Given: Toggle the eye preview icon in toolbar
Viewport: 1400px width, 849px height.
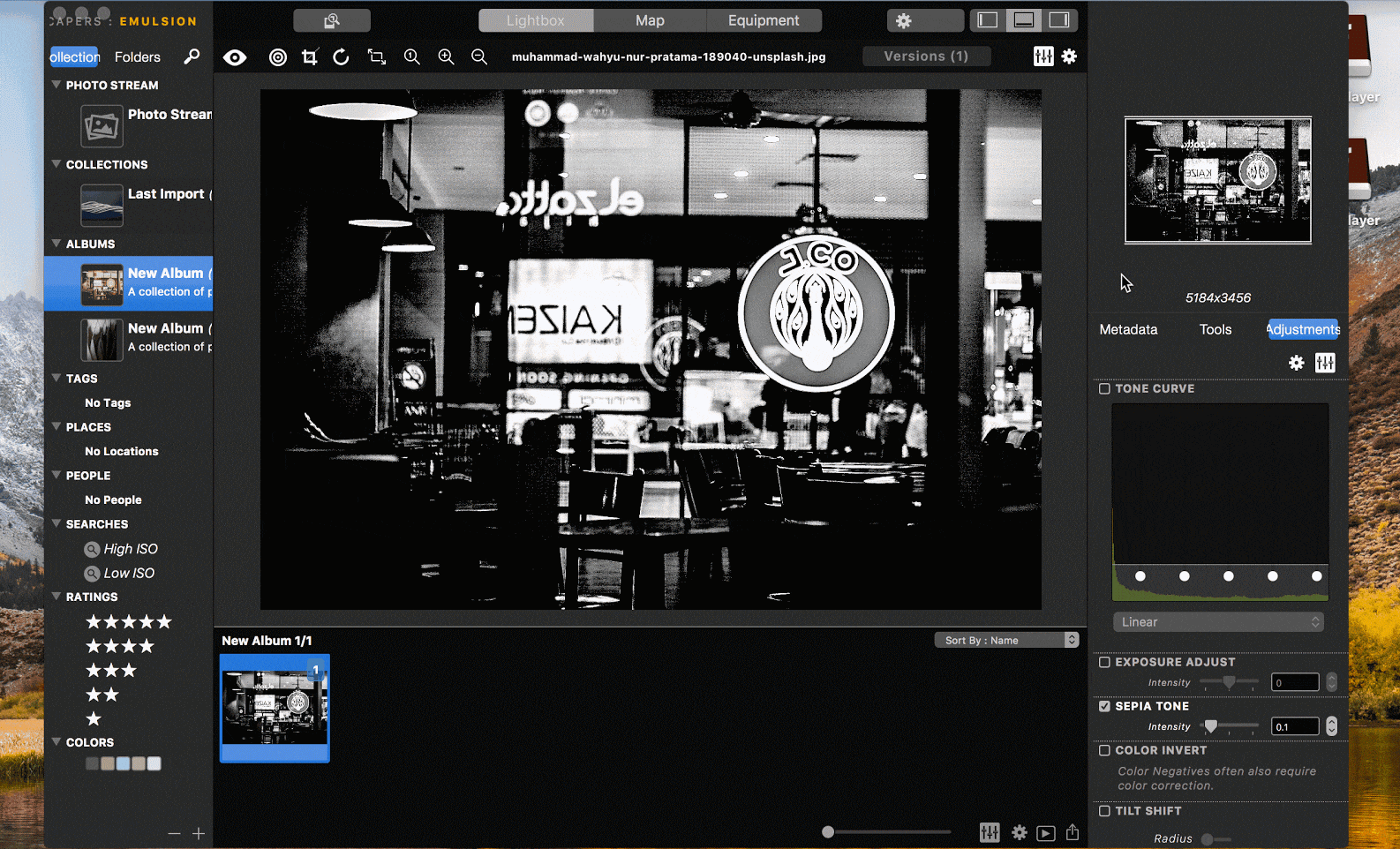Looking at the screenshot, I should pos(235,57).
